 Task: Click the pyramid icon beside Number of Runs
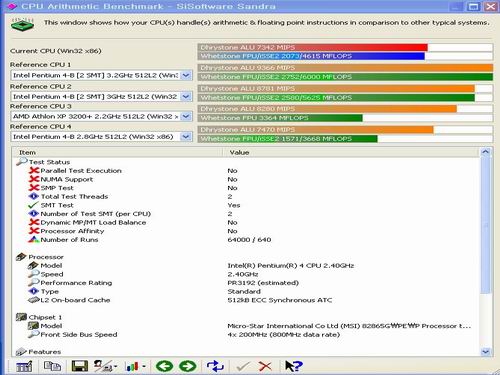click(34, 239)
